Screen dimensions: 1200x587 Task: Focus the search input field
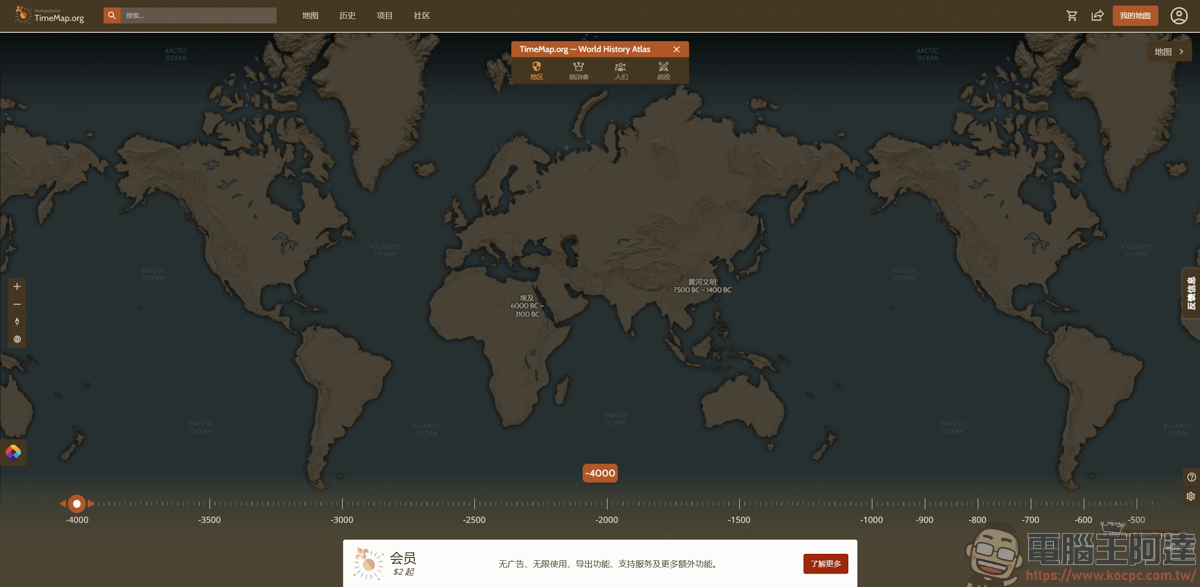click(199, 16)
